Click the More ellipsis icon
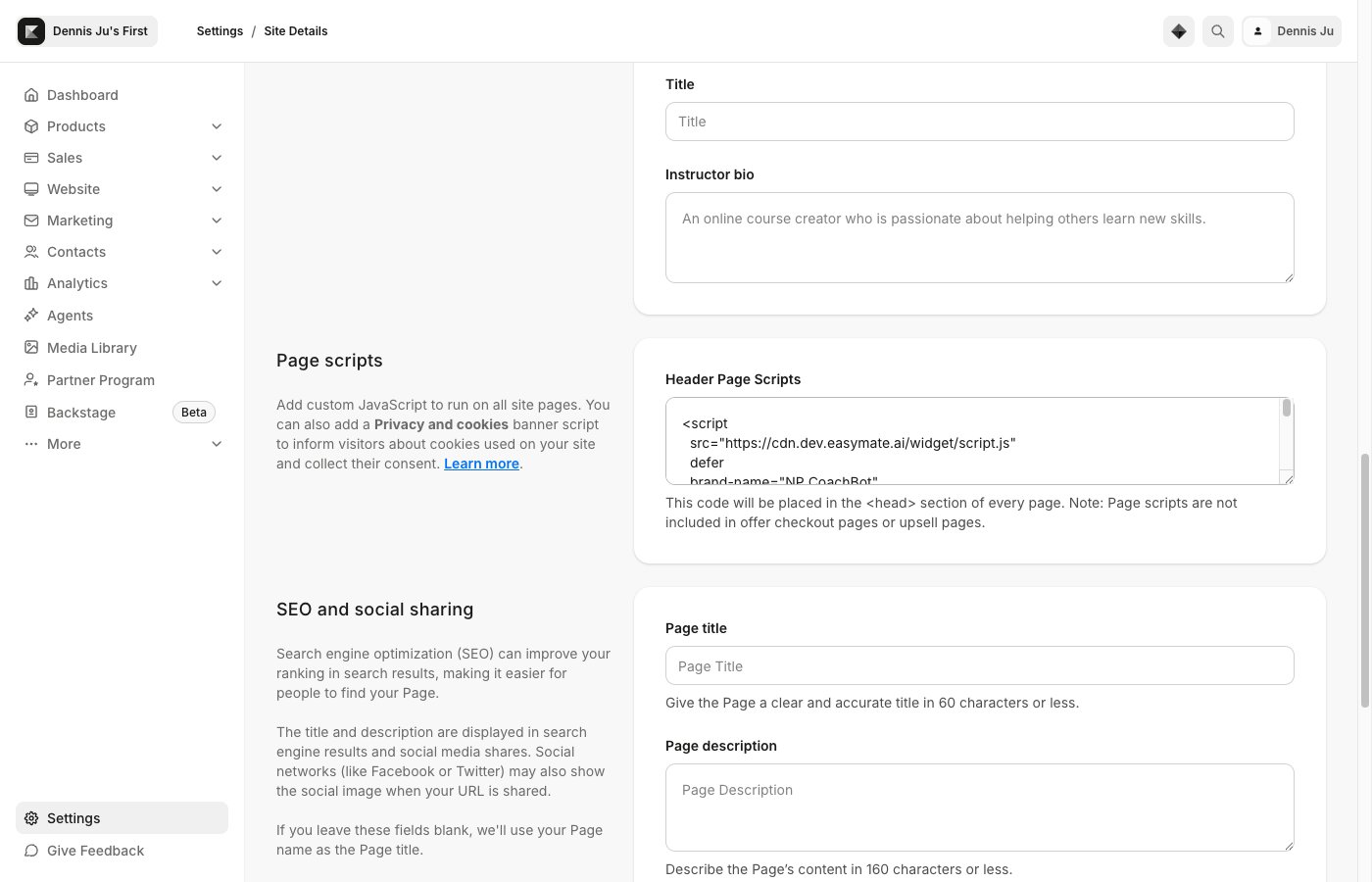The height and width of the screenshot is (882, 1372). [31, 444]
